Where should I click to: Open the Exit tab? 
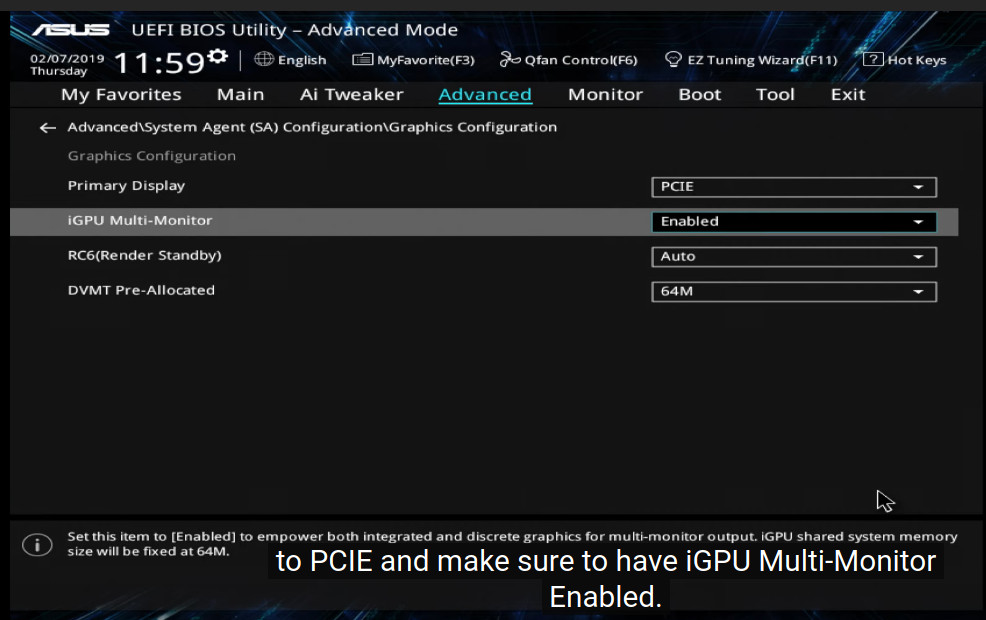point(848,95)
